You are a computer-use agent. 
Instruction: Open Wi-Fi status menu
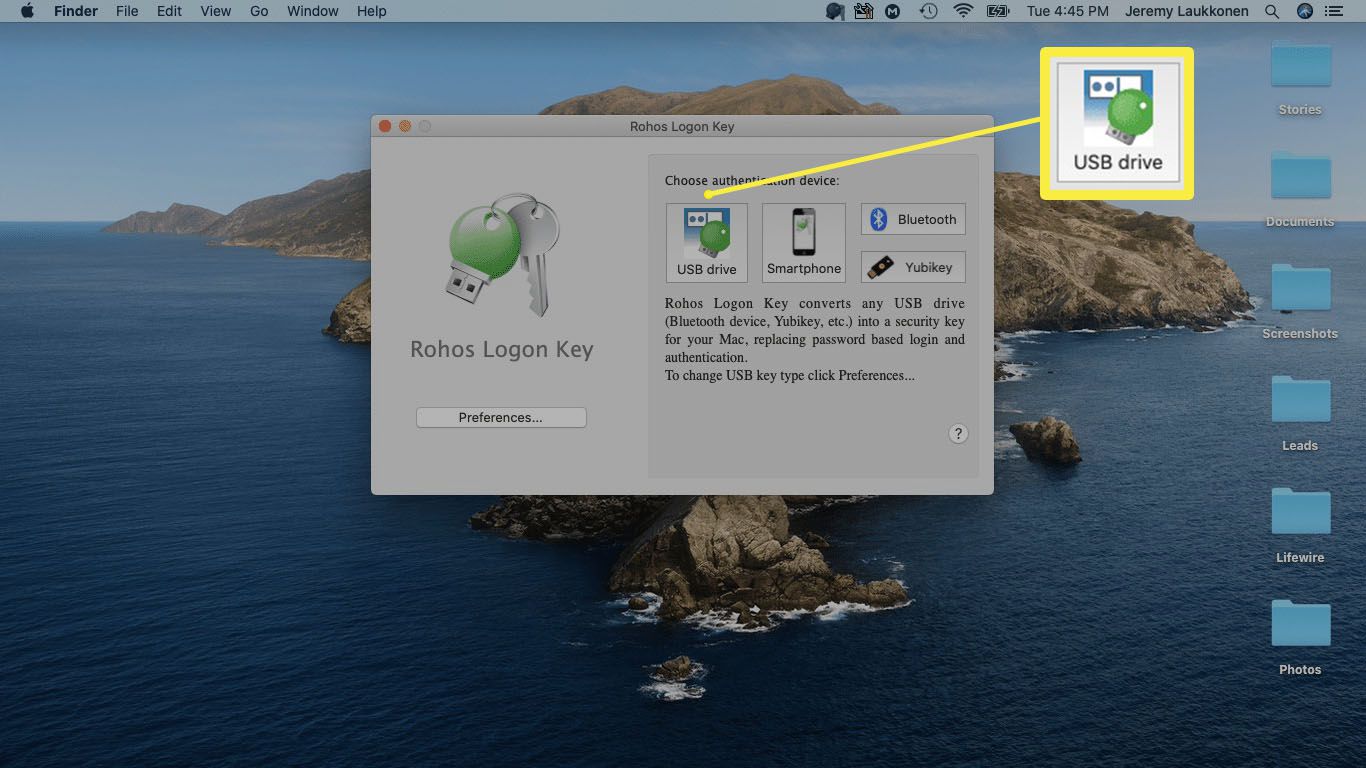[x=963, y=11]
